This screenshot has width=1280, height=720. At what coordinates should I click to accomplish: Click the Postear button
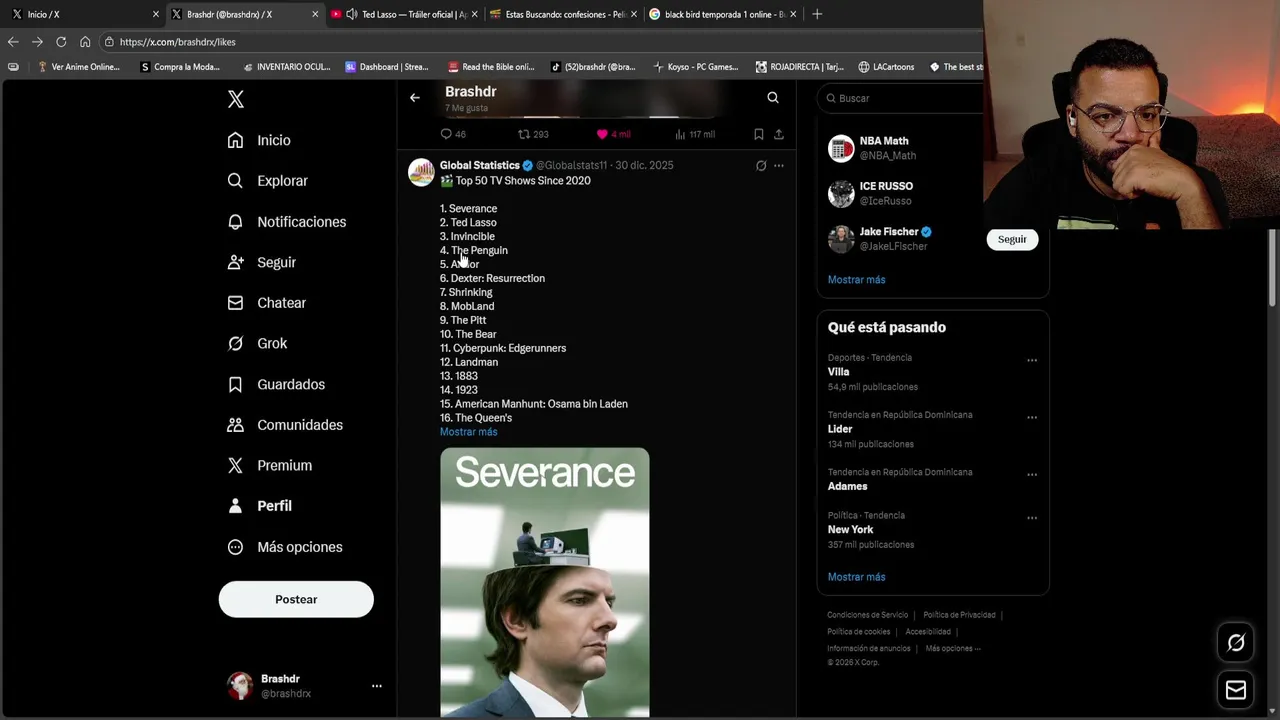pyautogui.click(x=296, y=599)
